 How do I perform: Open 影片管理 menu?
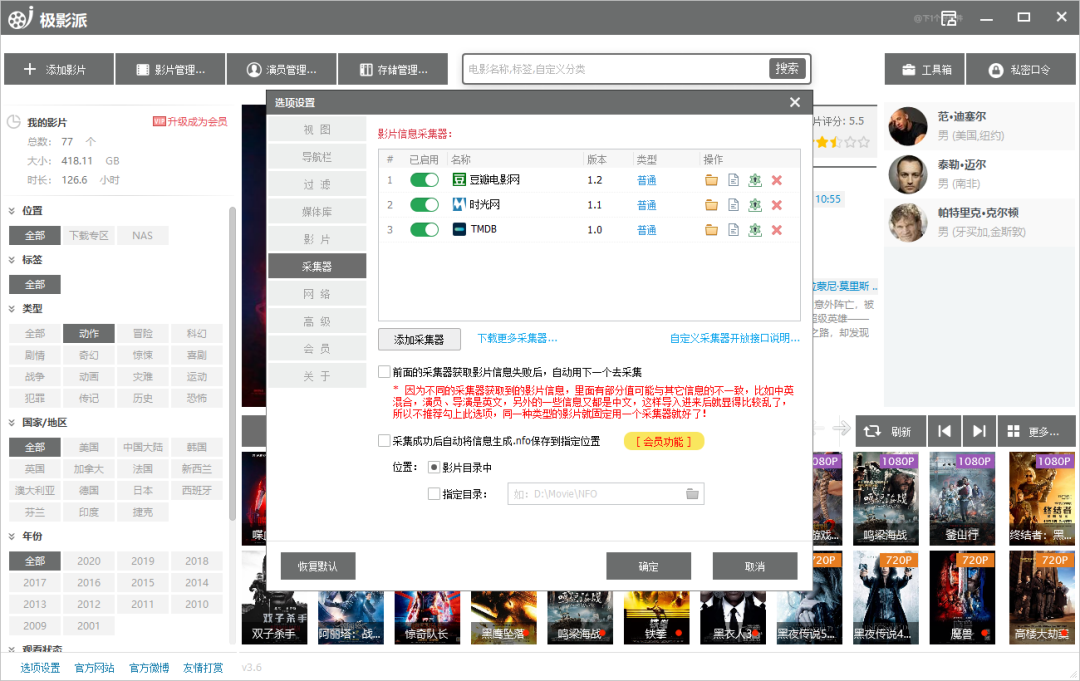170,70
